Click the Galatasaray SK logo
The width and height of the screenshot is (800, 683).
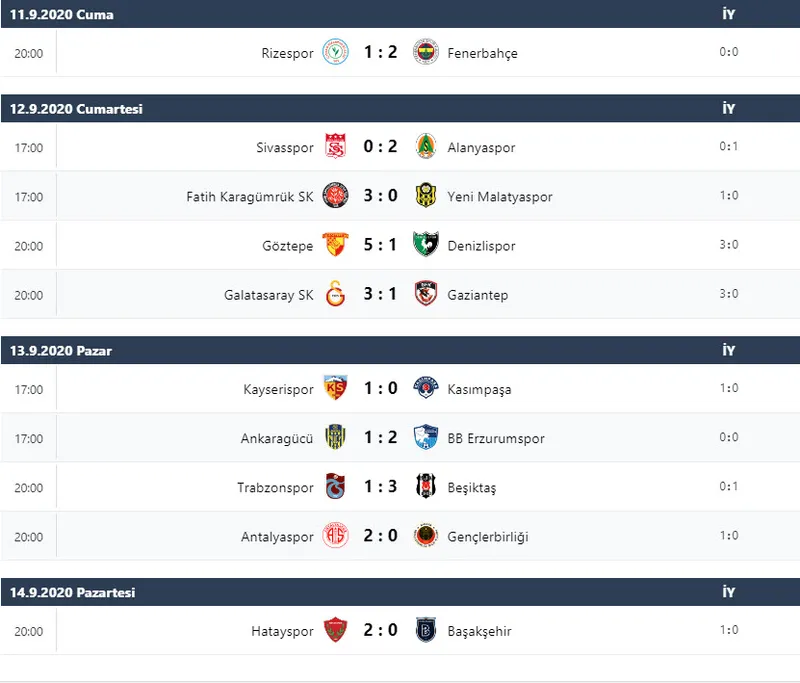pyautogui.click(x=335, y=295)
